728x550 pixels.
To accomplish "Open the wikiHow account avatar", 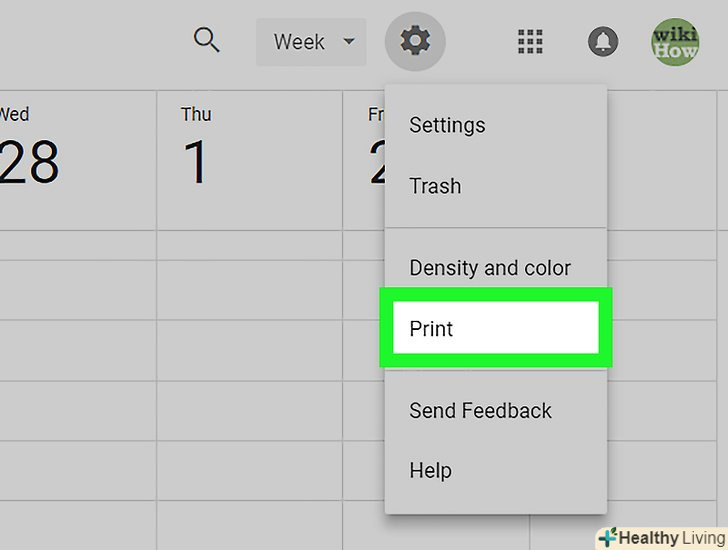I will click(x=675, y=42).
